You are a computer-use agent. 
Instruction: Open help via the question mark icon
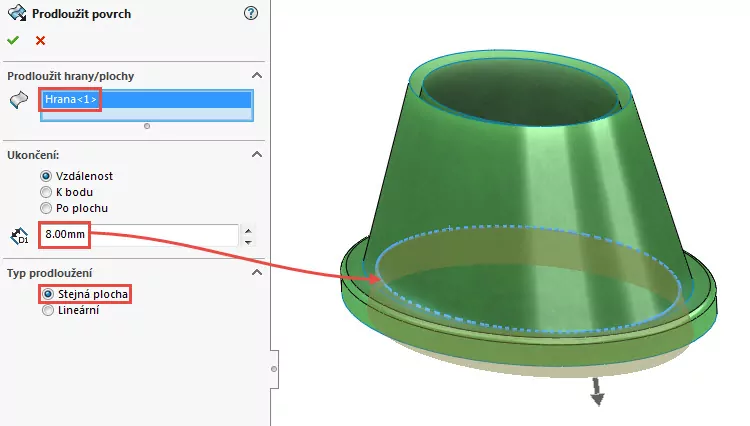tap(251, 13)
